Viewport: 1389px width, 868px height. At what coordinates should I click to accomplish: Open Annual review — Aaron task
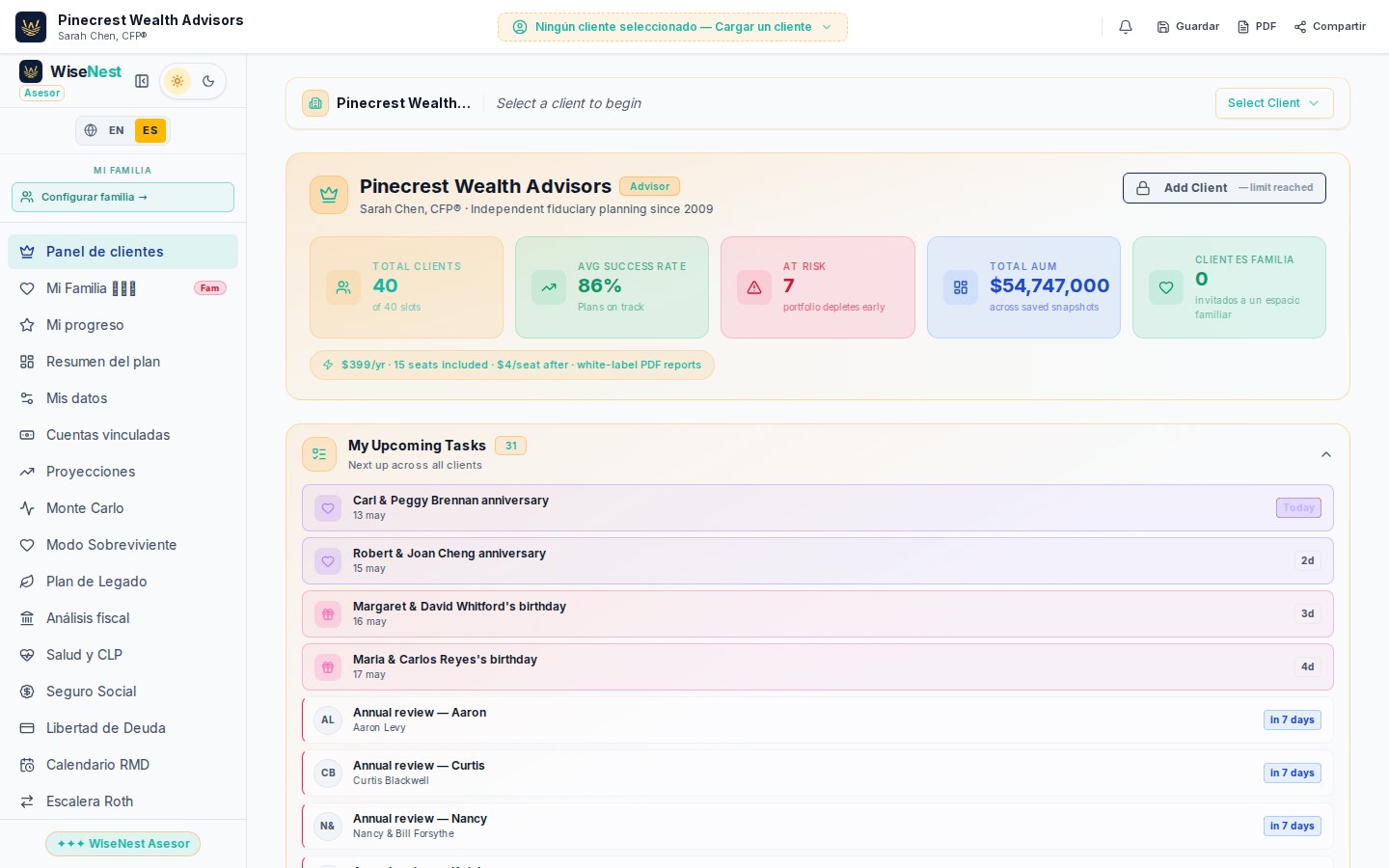pyautogui.click(x=818, y=720)
